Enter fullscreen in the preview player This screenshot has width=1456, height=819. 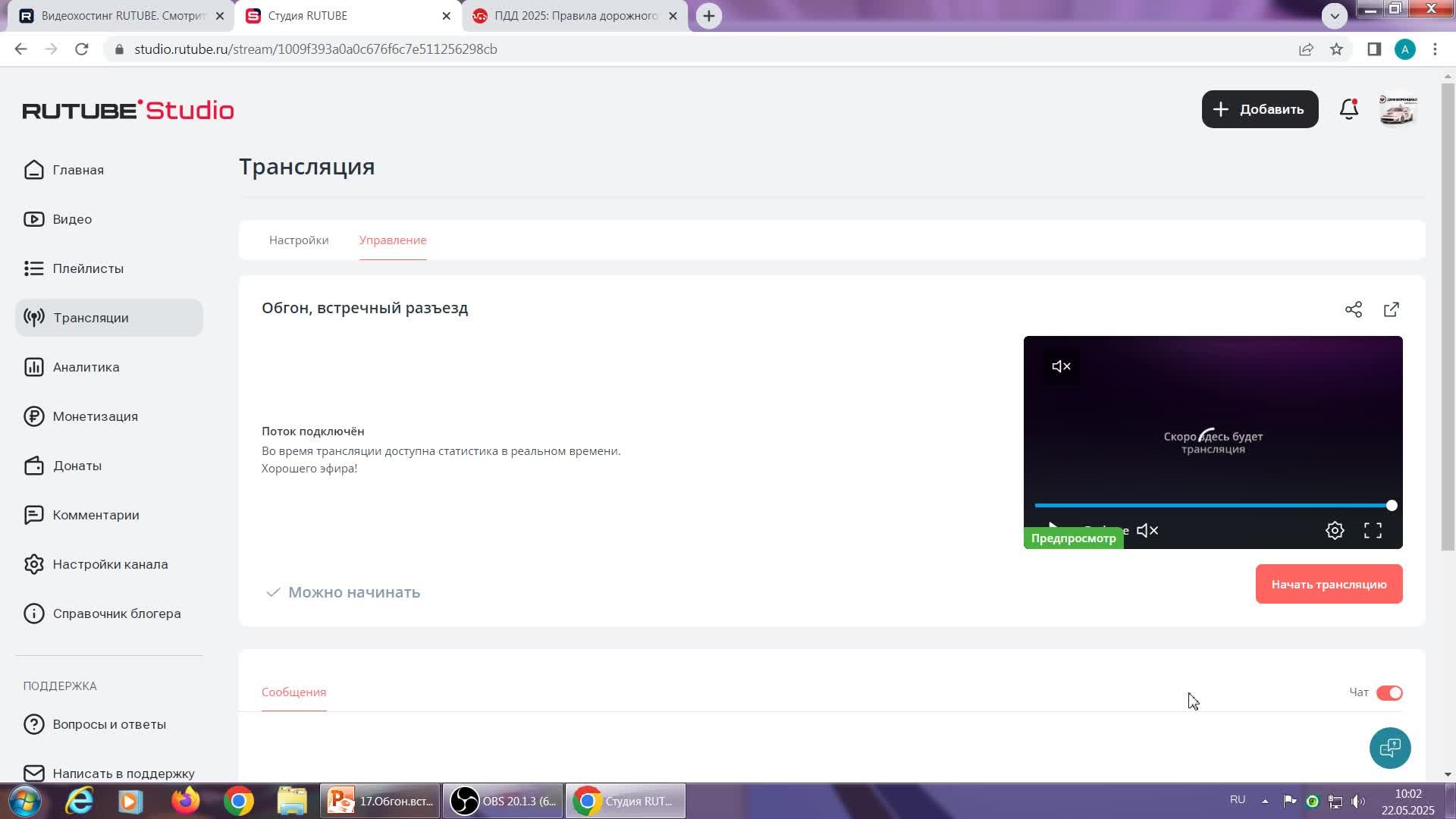tap(1373, 531)
